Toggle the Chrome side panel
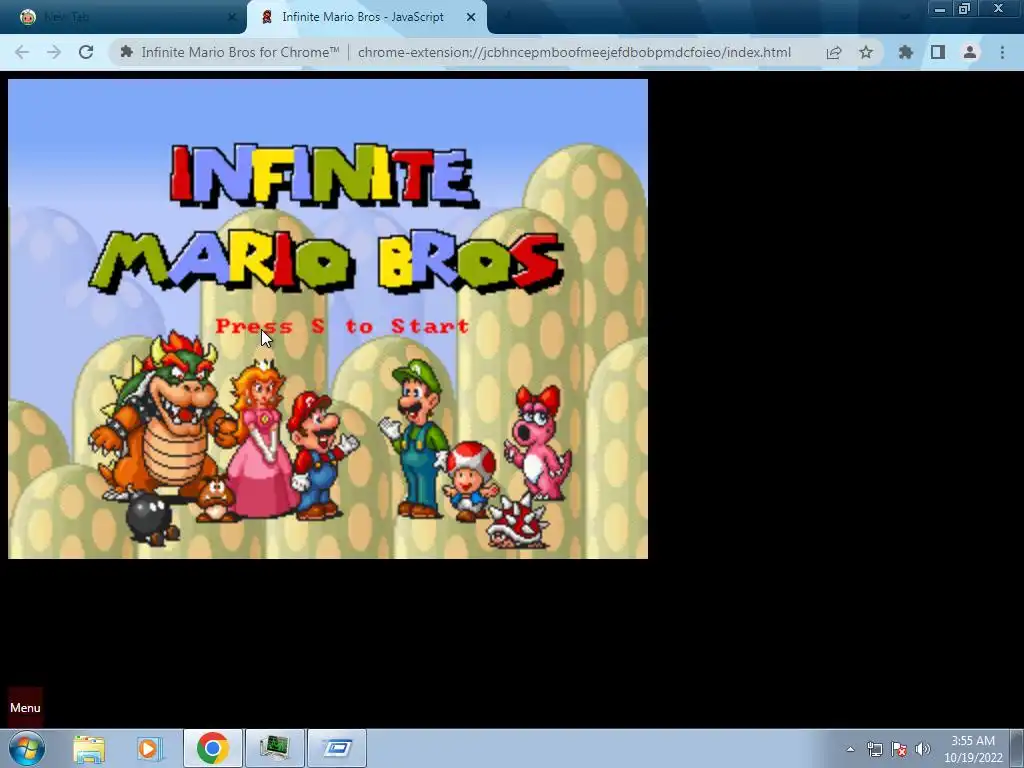This screenshot has width=1024, height=768. 938,52
